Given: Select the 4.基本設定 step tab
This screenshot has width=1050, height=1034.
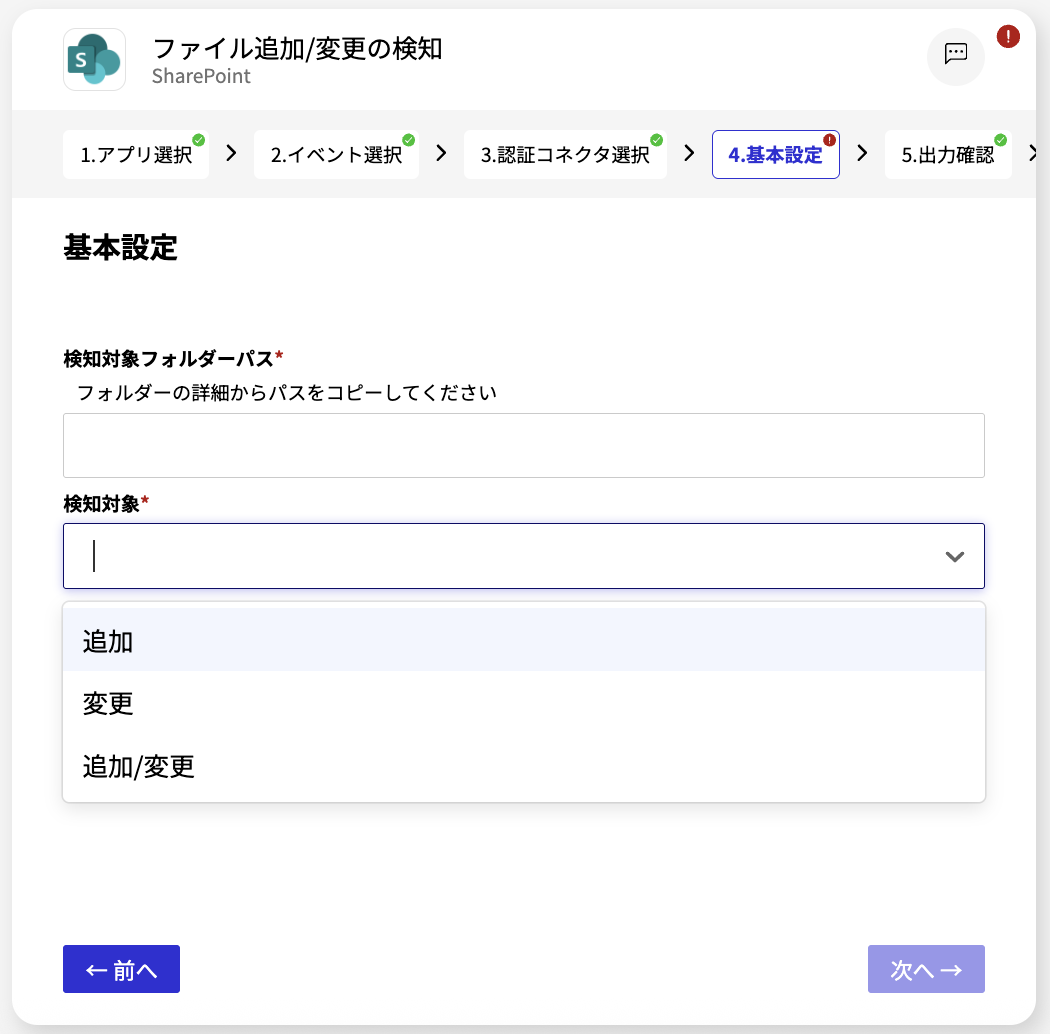Looking at the screenshot, I should (775, 155).
